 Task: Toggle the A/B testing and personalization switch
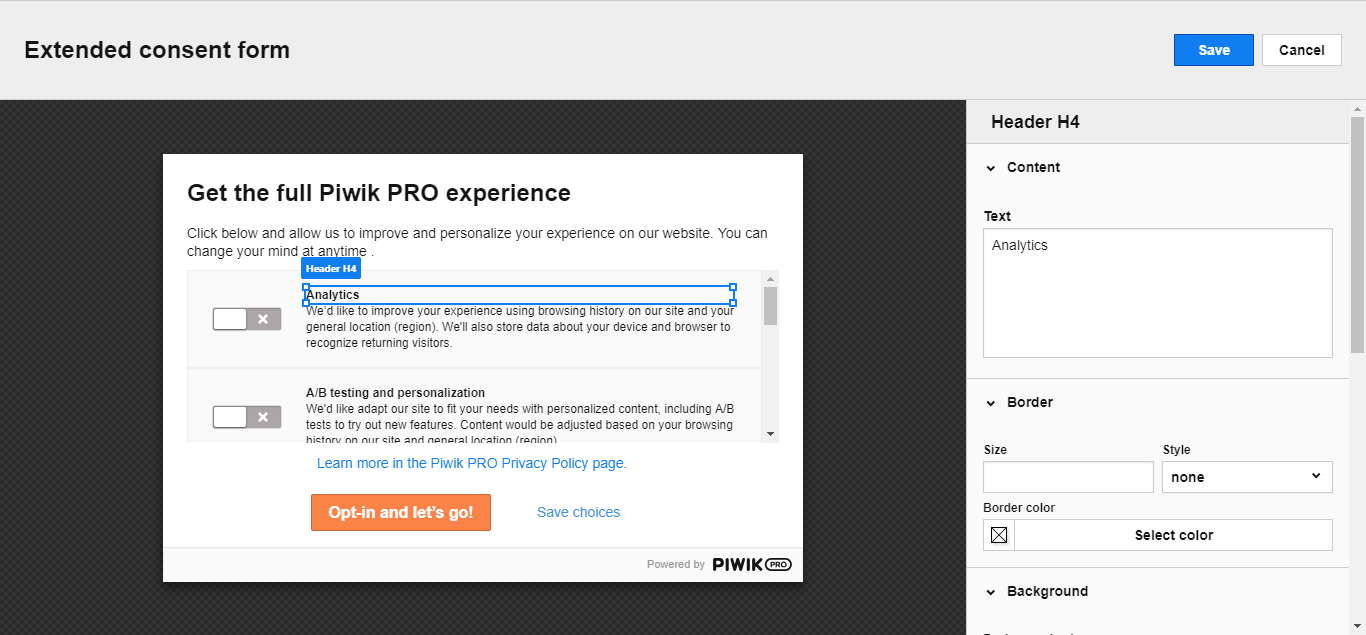[x=246, y=417]
